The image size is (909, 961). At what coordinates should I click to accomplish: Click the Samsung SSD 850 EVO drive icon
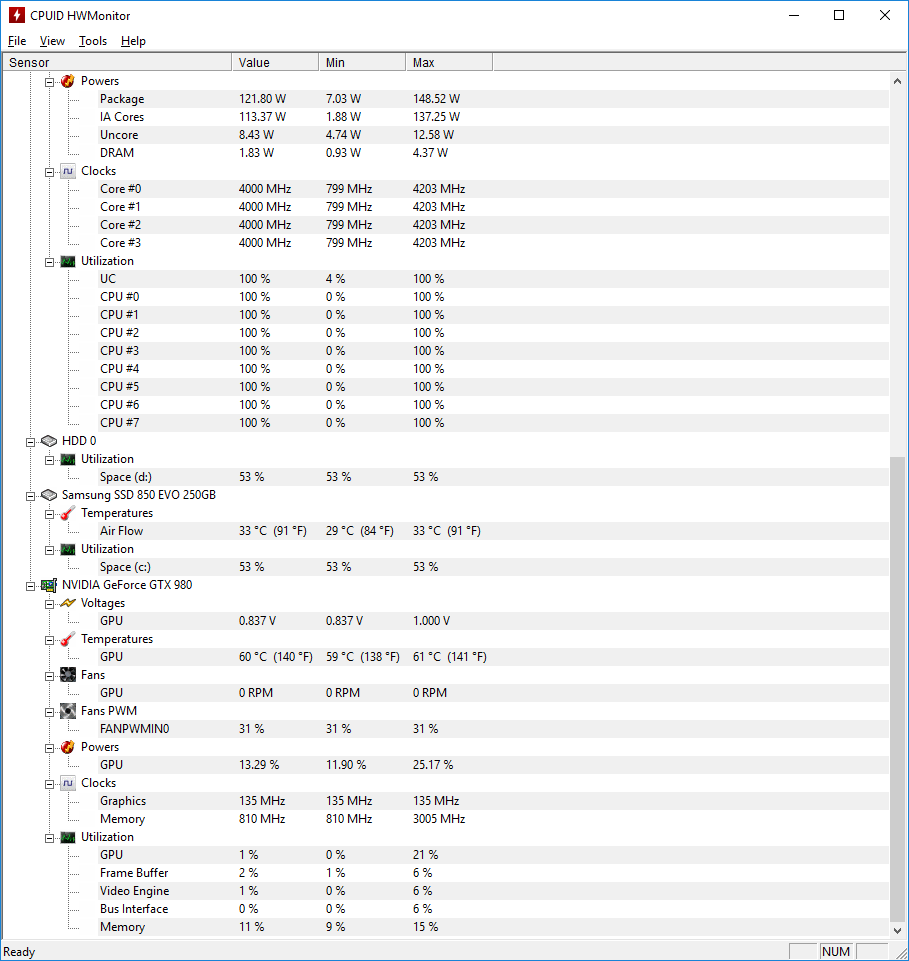click(x=48, y=495)
